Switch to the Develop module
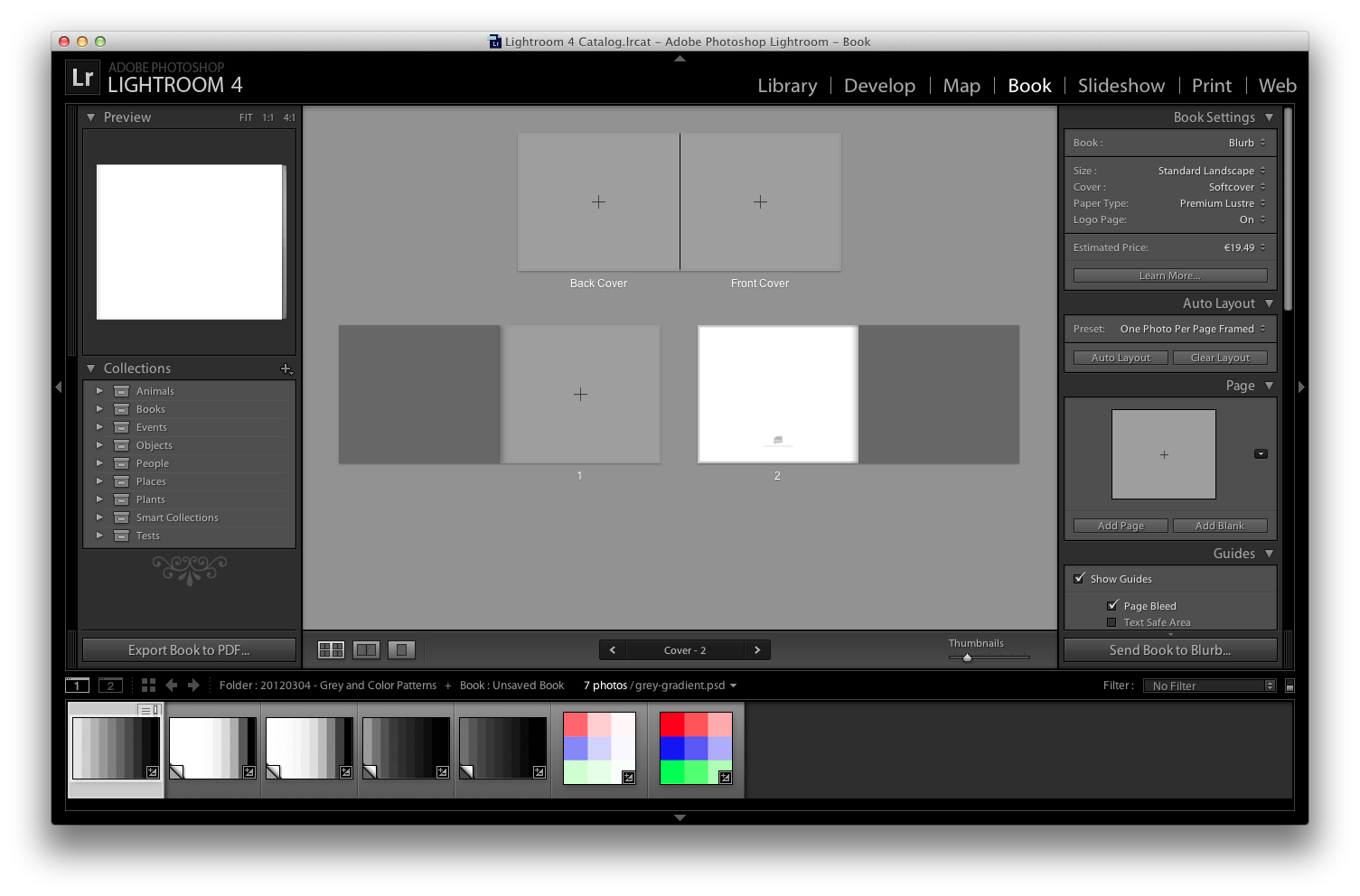Screen dimensions: 1360x896 [x=879, y=86]
